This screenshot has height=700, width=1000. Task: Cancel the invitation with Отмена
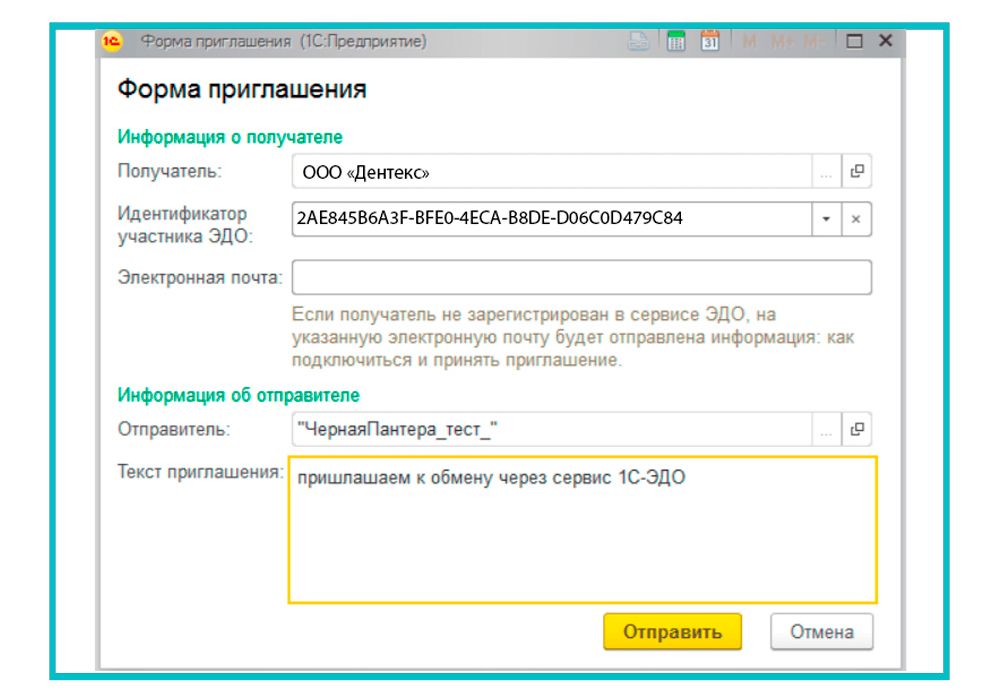point(821,632)
